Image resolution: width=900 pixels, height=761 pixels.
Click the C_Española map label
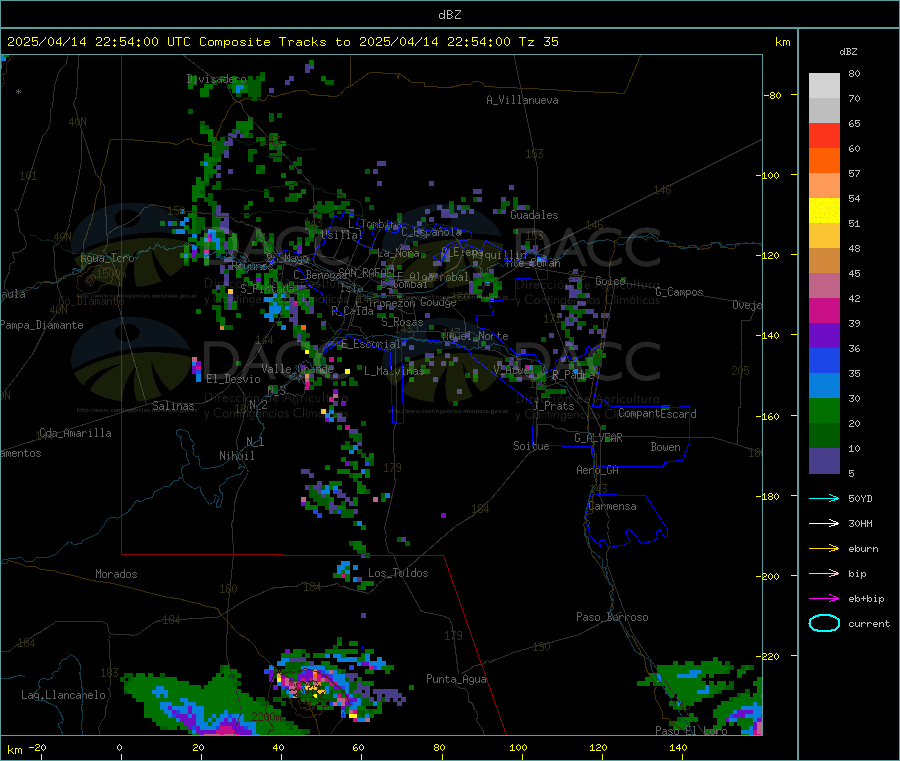(432, 232)
